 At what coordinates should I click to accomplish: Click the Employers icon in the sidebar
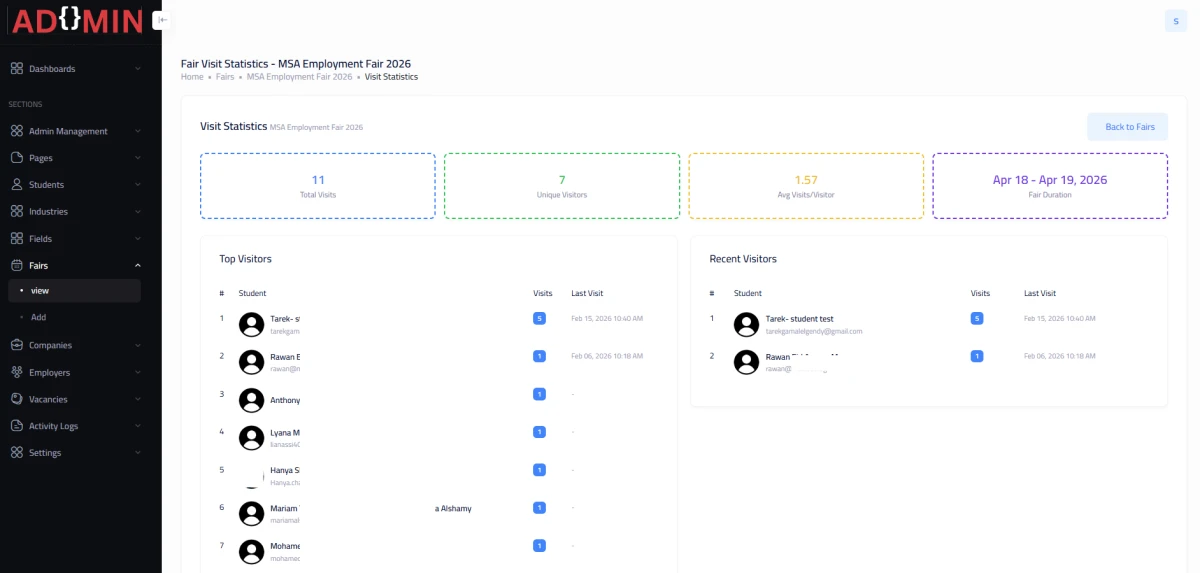click(x=16, y=372)
